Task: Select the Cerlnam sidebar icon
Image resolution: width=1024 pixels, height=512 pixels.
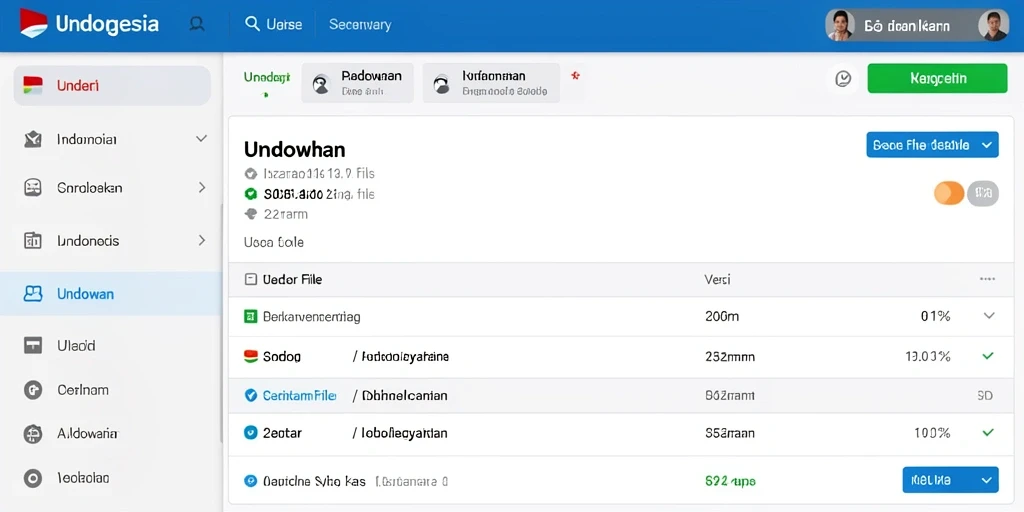Action: coord(33,390)
